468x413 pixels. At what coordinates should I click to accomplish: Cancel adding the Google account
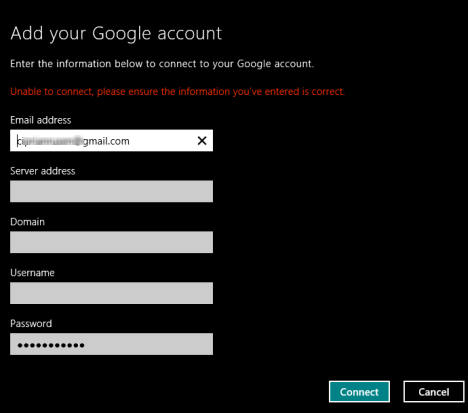point(434,392)
